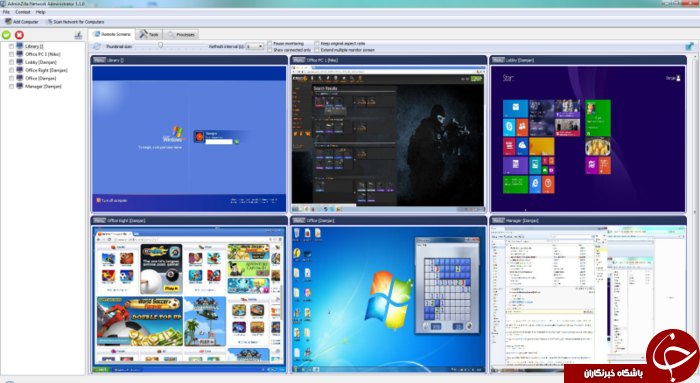Click the green checkmark select-all icon
Viewport: 700px width, 383px height.
point(6,35)
